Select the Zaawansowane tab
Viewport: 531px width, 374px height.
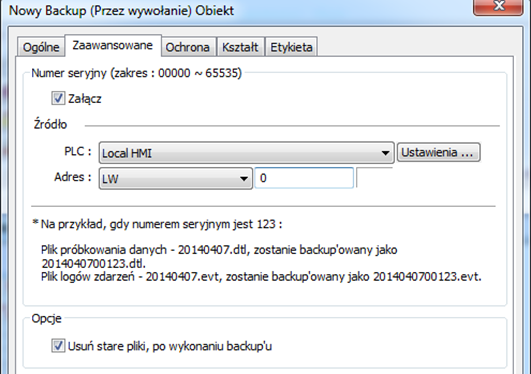pyautogui.click(x=113, y=45)
